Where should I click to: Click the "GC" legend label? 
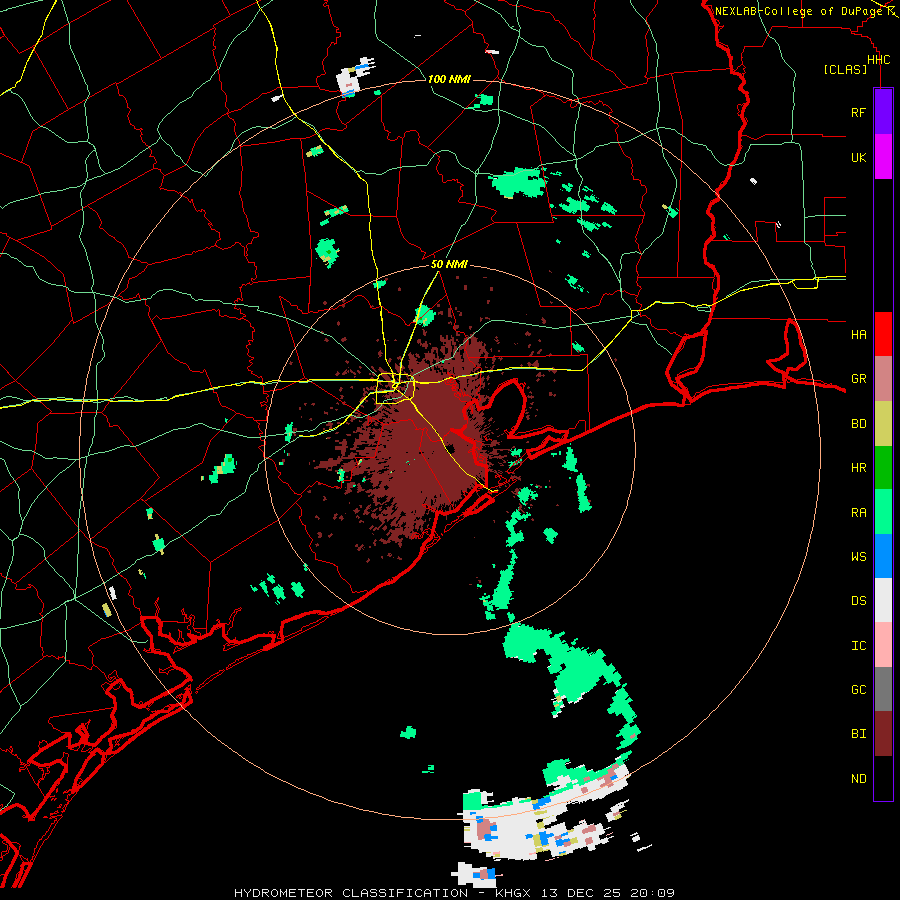pos(858,689)
